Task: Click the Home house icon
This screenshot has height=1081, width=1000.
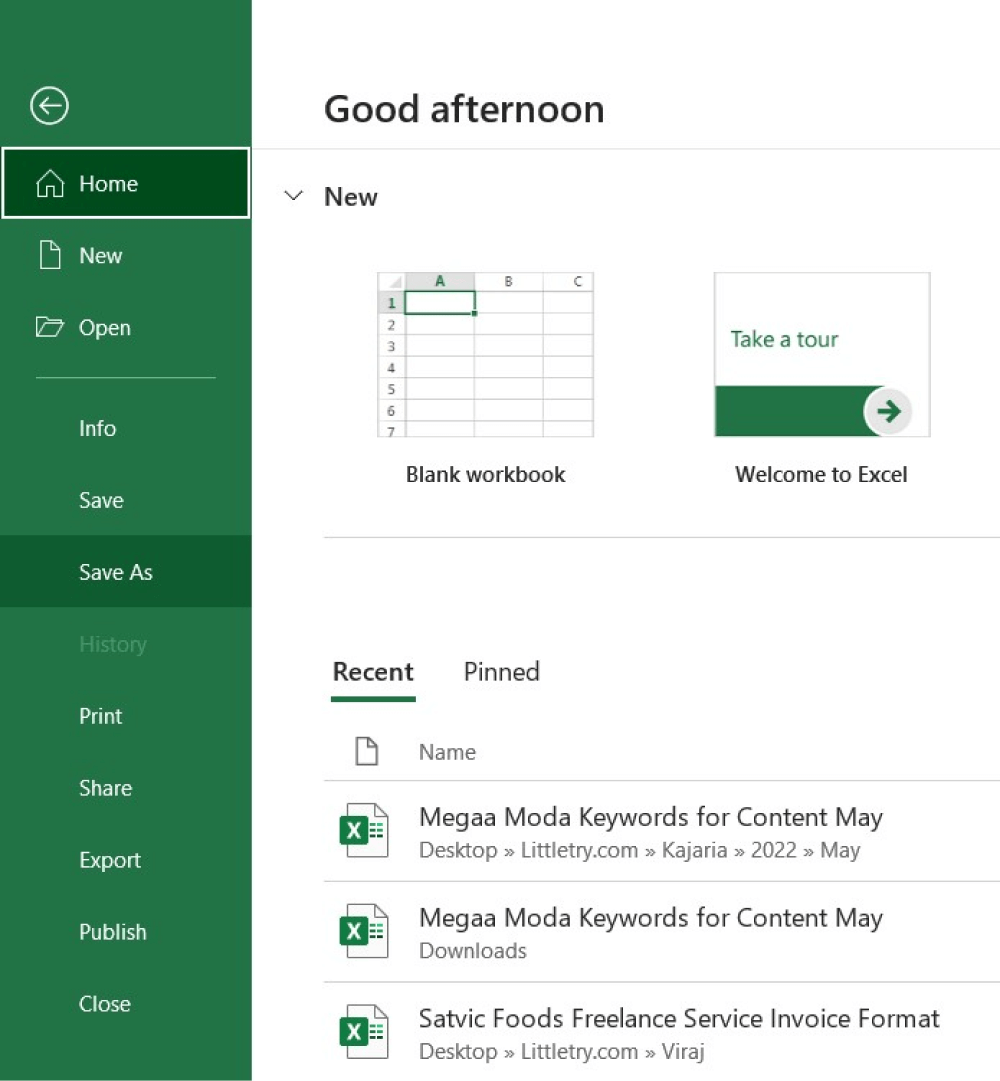Action: (50, 184)
